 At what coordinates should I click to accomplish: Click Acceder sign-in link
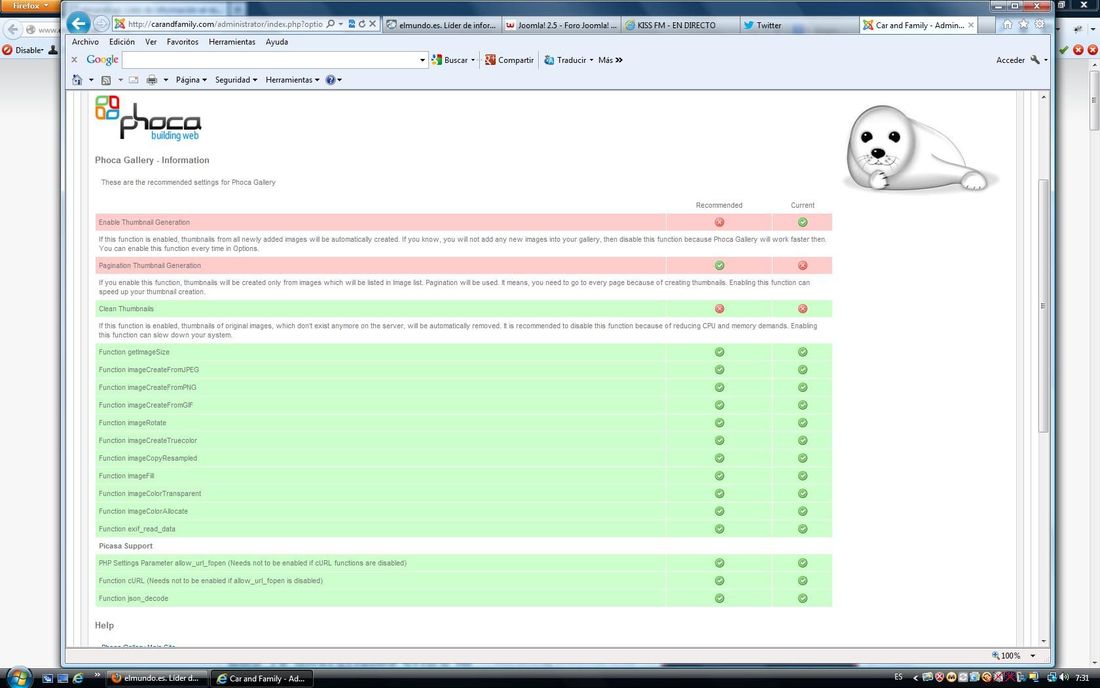(1010, 60)
